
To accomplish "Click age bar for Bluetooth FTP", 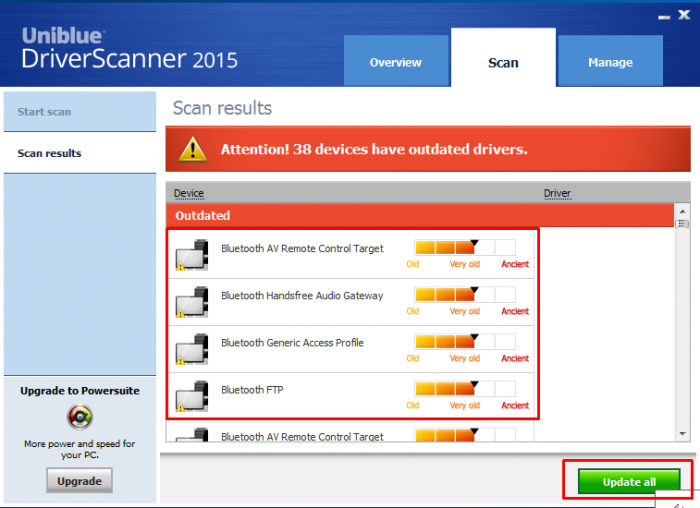I will [465, 388].
